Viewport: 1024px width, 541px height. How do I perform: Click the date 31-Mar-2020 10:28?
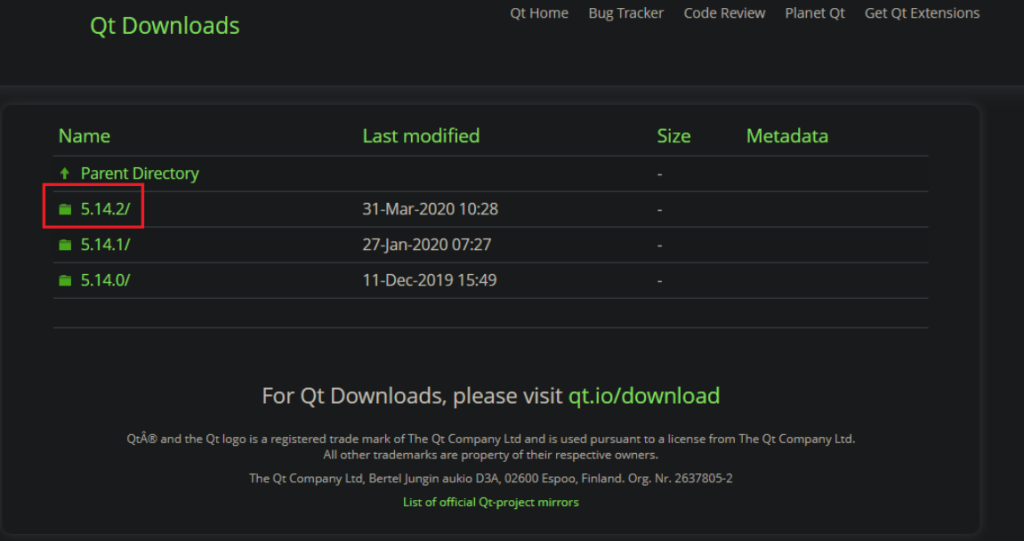coord(430,209)
